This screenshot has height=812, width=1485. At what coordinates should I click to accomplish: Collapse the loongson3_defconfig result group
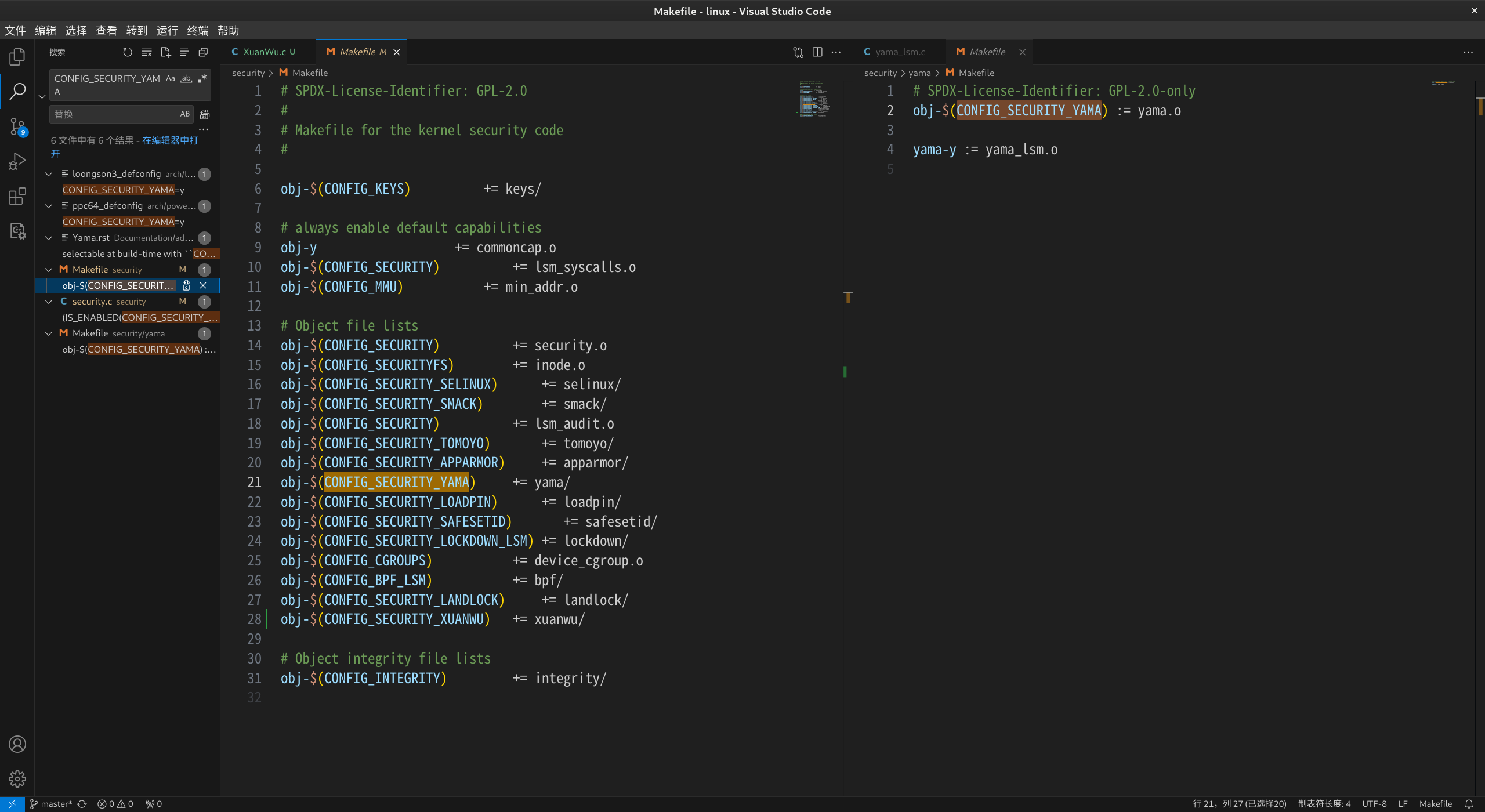49,174
